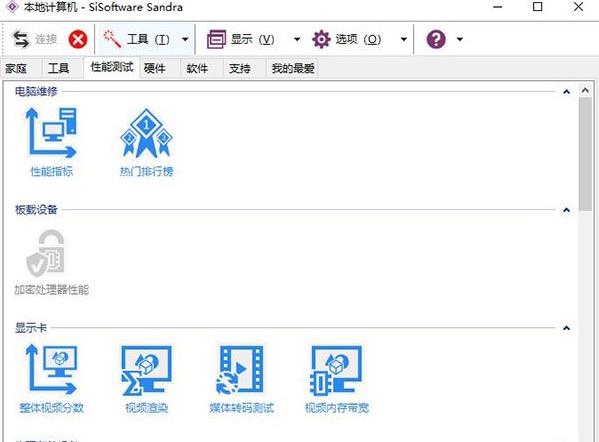Click the vertical scrollbar up arrow

click(x=585, y=90)
